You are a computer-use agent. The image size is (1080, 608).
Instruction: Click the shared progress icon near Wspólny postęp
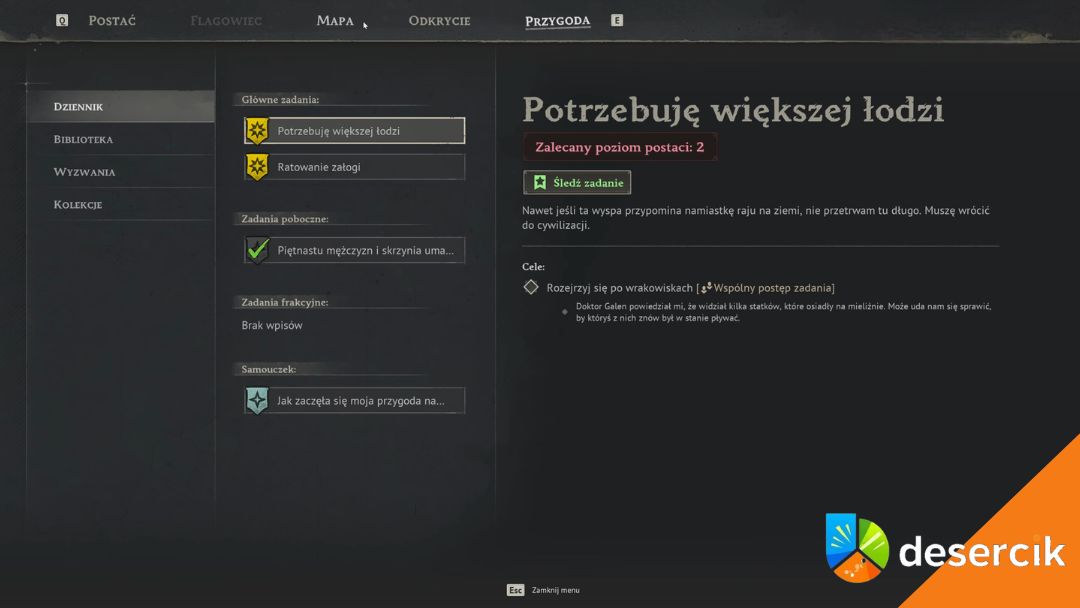[x=706, y=288]
